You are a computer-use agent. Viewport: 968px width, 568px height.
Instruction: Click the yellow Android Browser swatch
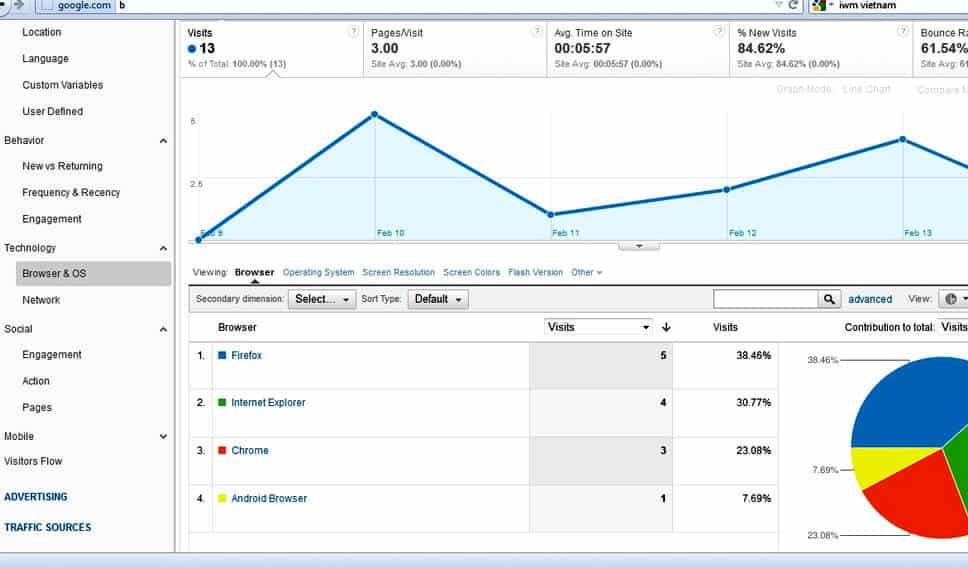(222, 499)
